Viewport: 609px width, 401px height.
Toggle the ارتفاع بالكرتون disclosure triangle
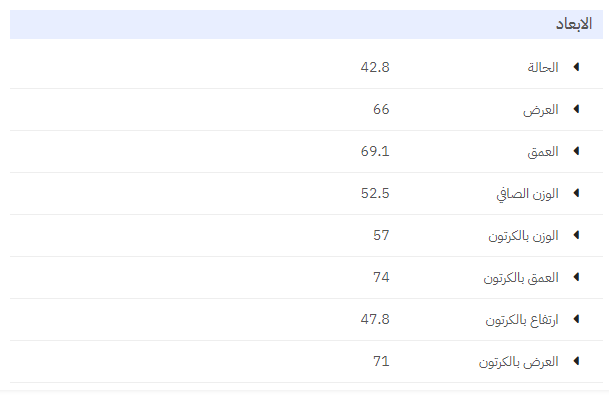576,320
